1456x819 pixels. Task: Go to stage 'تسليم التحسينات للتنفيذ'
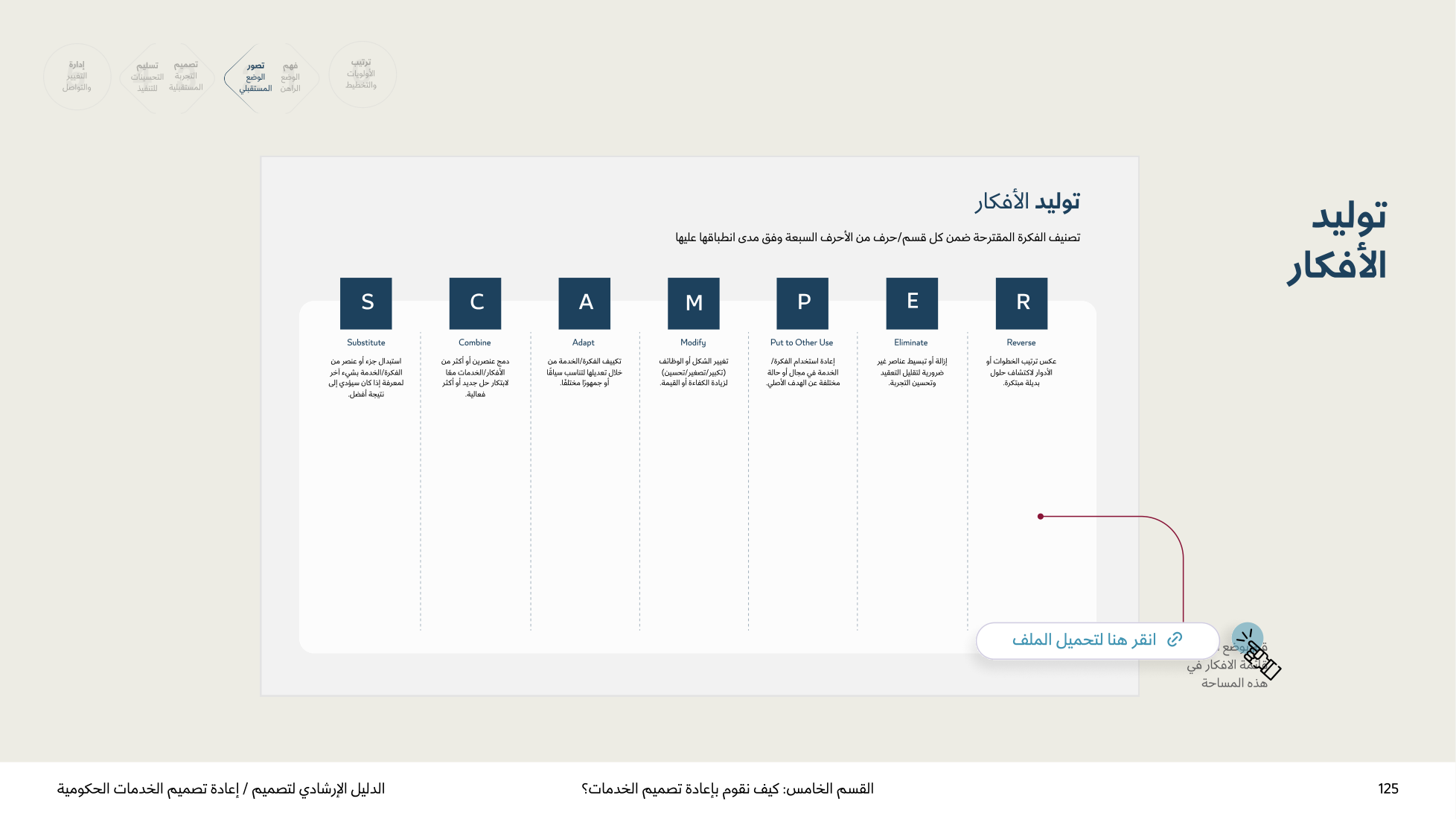[x=147, y=77]
